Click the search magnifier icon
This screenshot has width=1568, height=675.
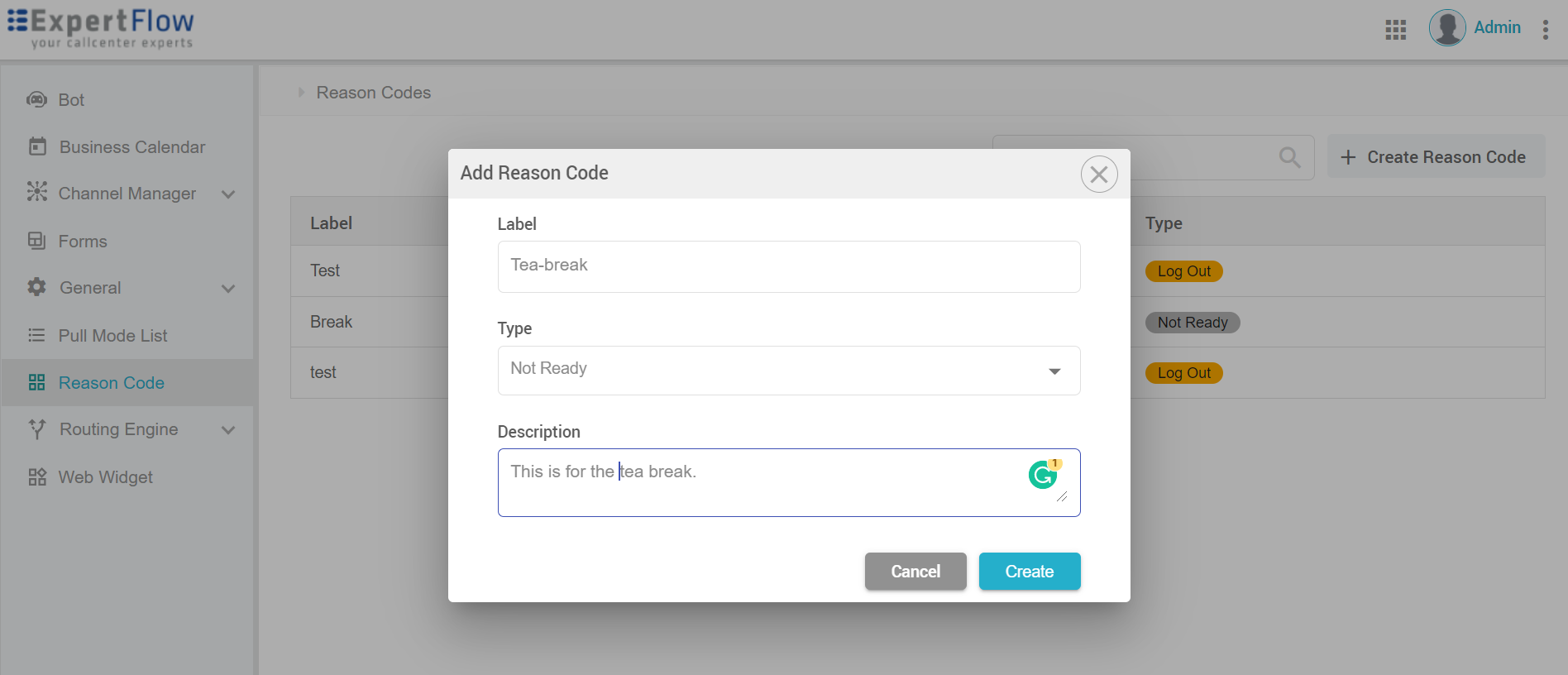pyautogui.click(x=1289, y=157)
